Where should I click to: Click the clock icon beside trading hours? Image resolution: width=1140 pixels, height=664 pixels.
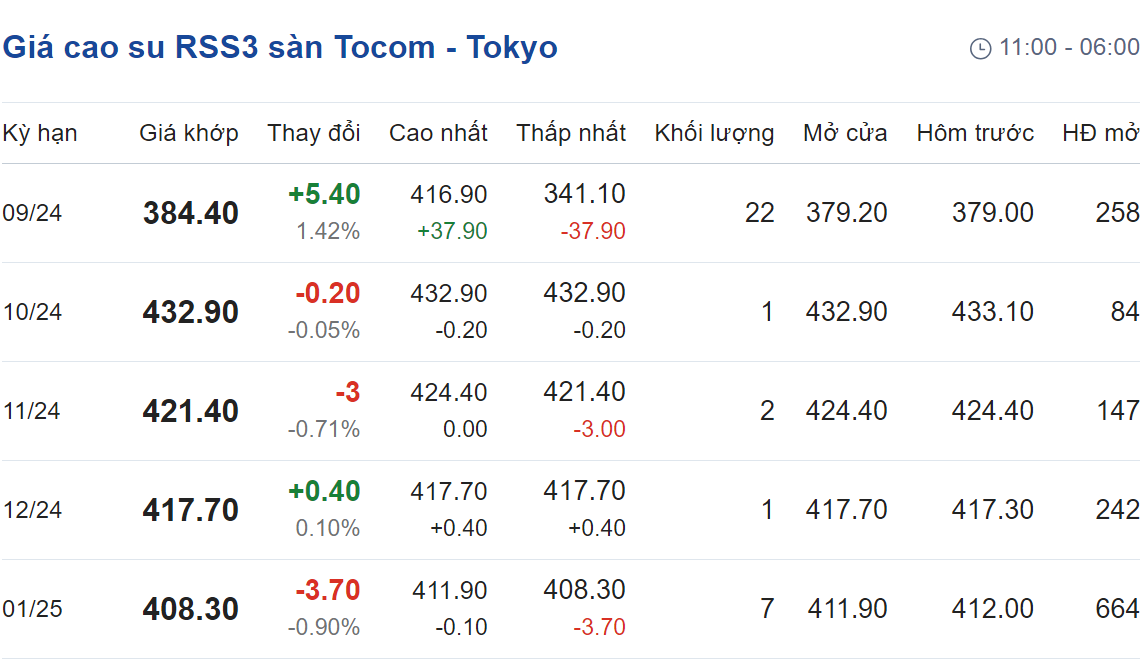pyautogui.click(x=980, y=49)
